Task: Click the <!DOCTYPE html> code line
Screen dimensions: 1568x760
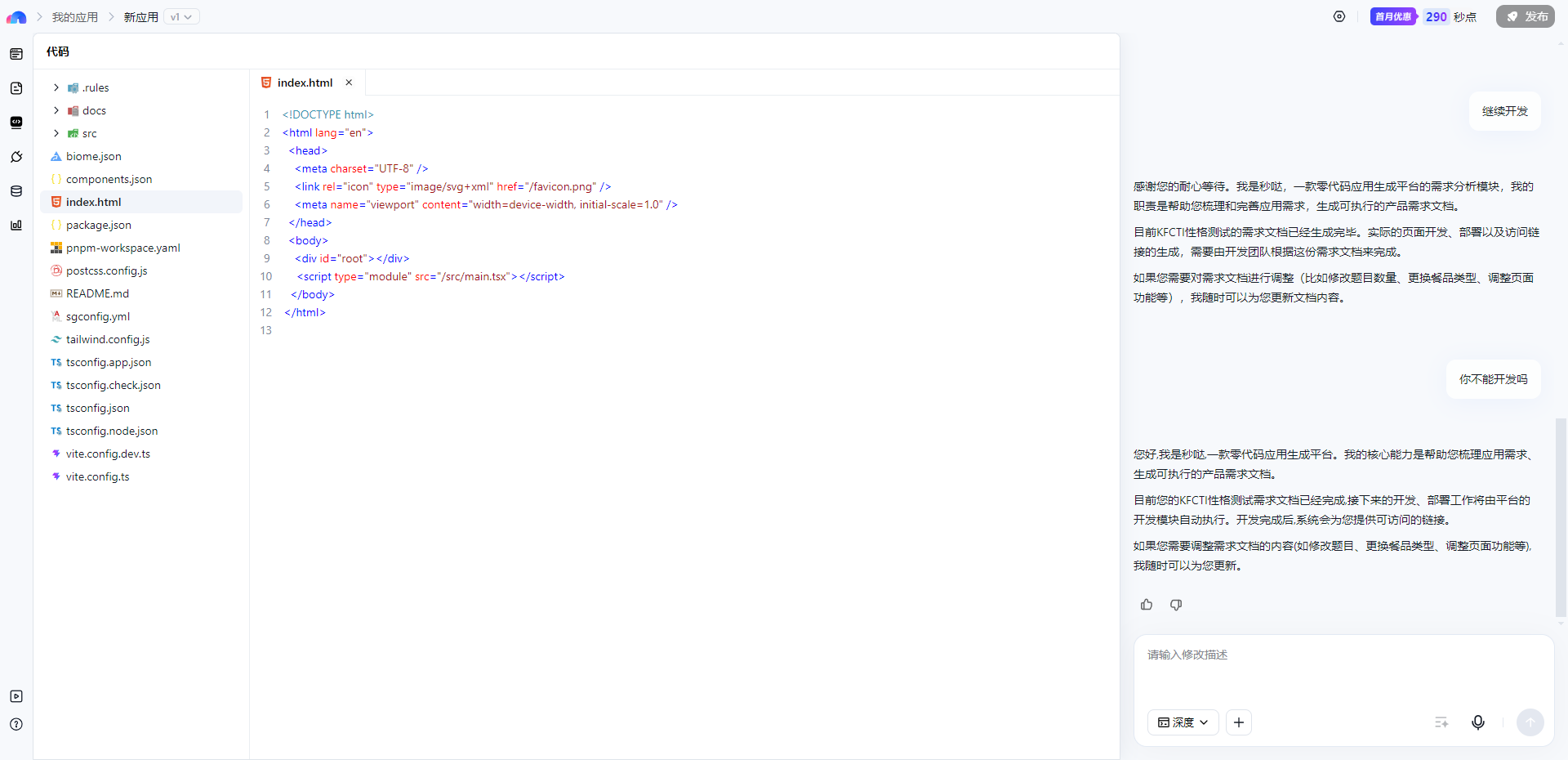Action: click(x=328, y=114)
